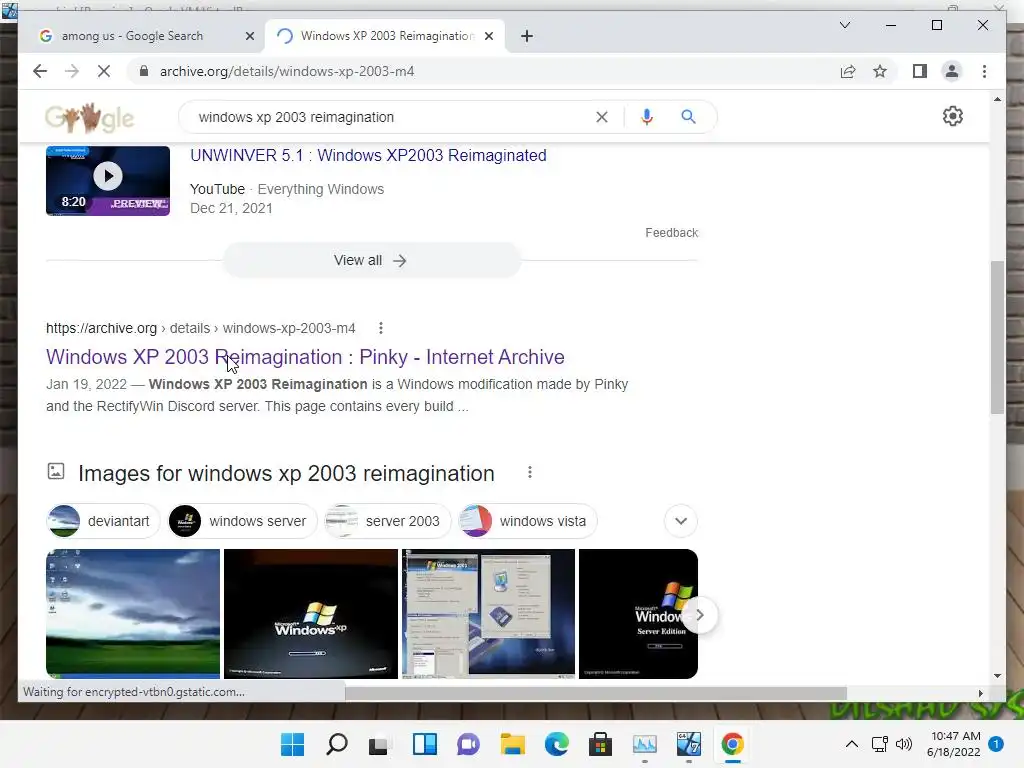
Task: Close the Windows XP 2003 Reimagination tab
Action: [x=488, y=36]
